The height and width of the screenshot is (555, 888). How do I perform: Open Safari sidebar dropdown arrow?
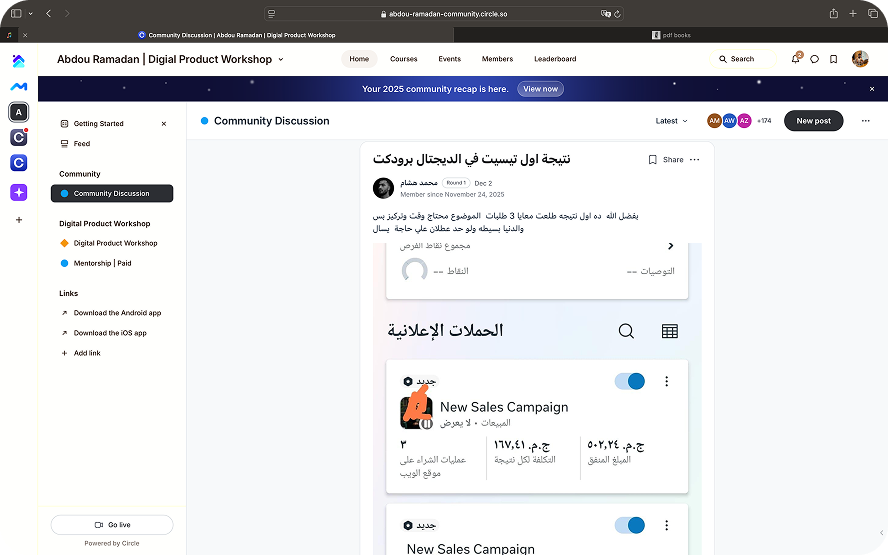[x=30, y=13]
